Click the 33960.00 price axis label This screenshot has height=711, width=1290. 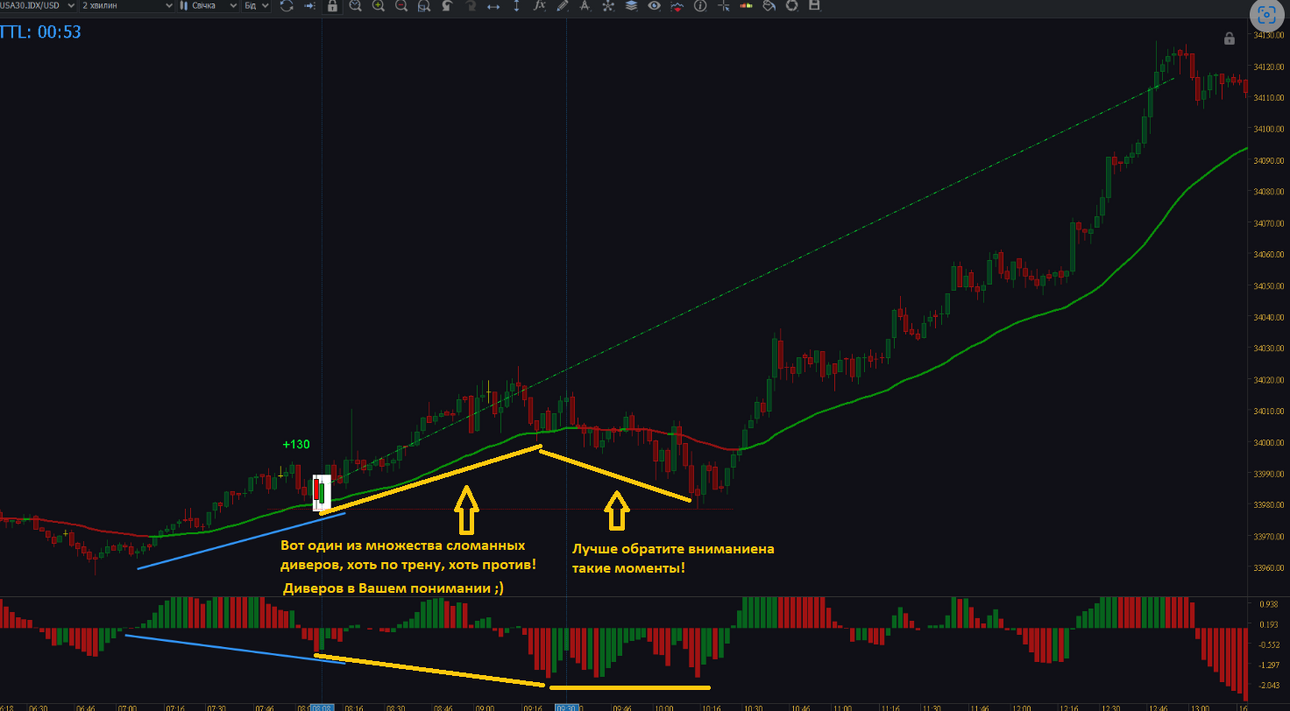coord(1267,568)
